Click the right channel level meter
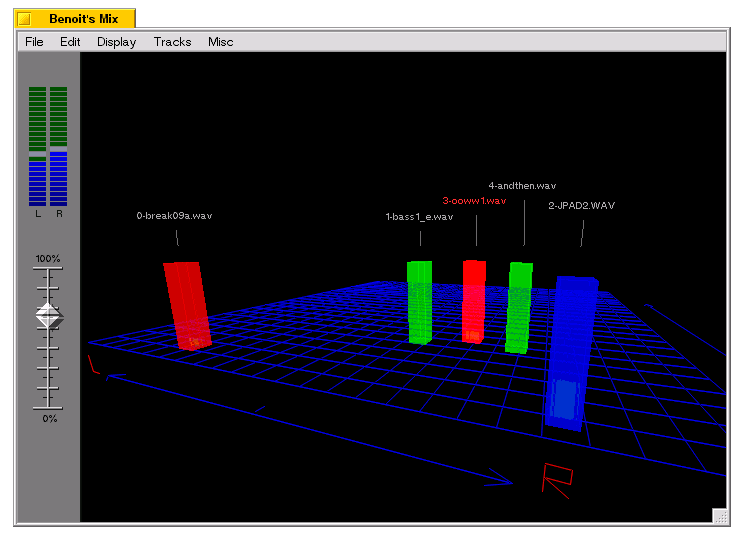Screen dimensions: 746x537 (x=59, y=146)
